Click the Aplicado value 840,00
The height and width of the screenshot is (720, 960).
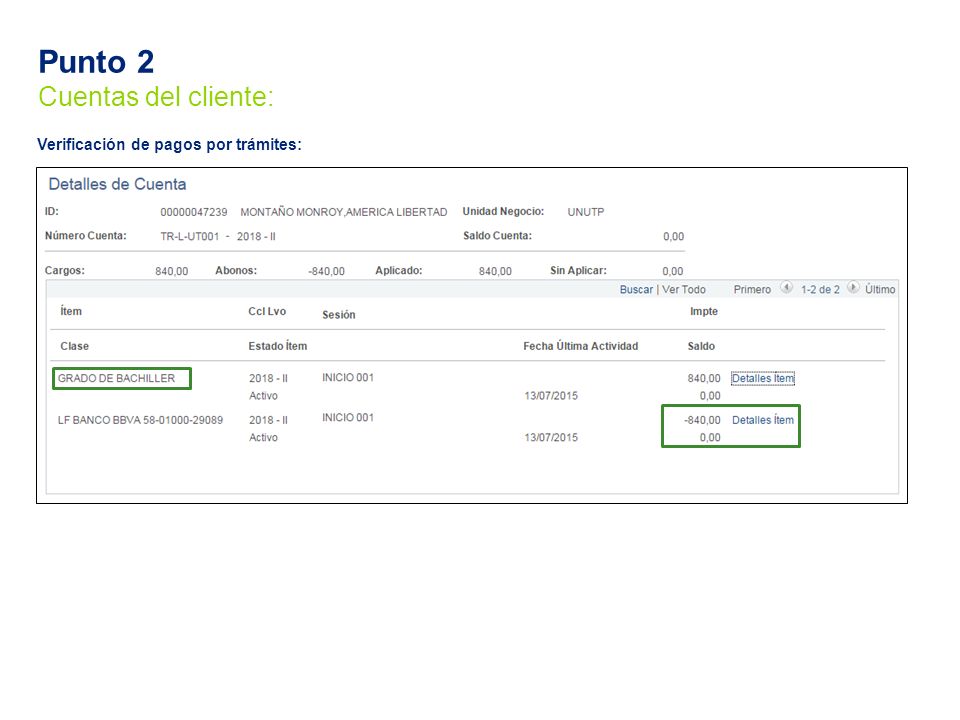(495, 271)
